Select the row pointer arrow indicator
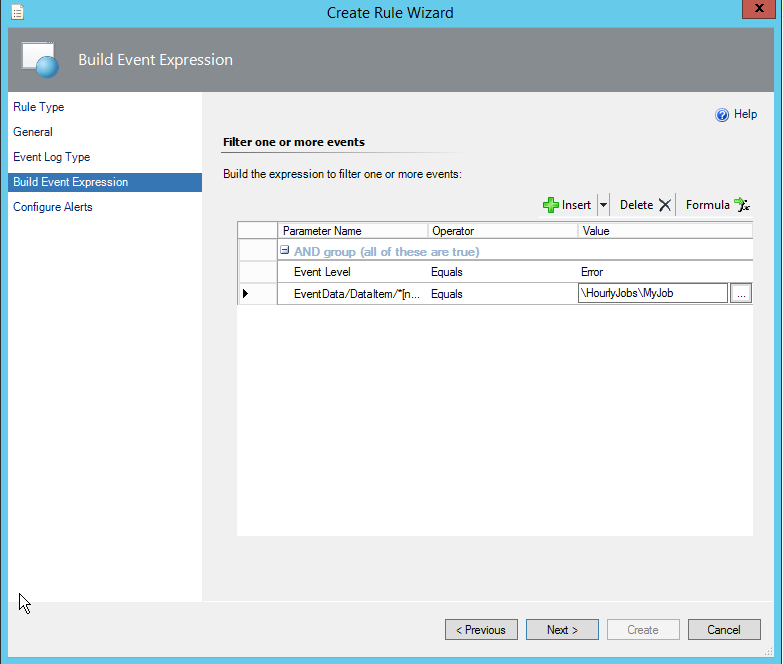The height and width of the screenshot is (664, 783). coord(245,294)
